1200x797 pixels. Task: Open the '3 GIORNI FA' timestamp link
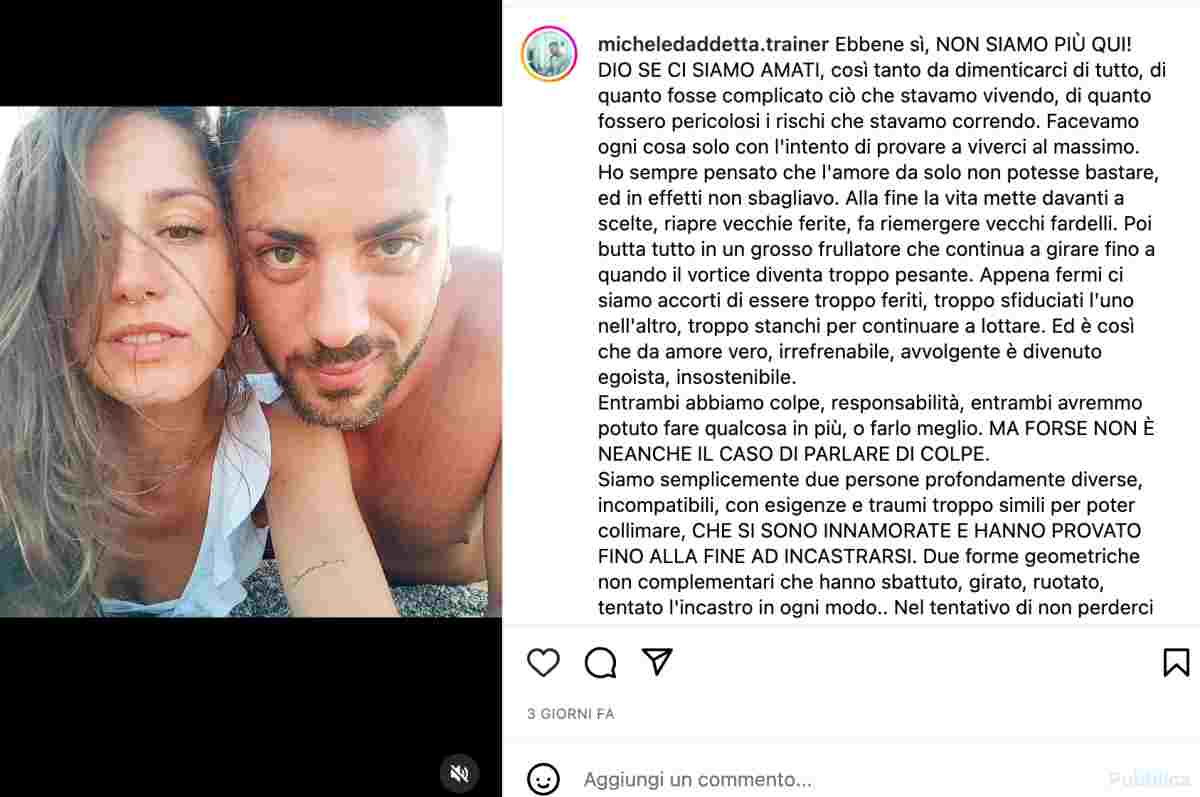point(571,714)
